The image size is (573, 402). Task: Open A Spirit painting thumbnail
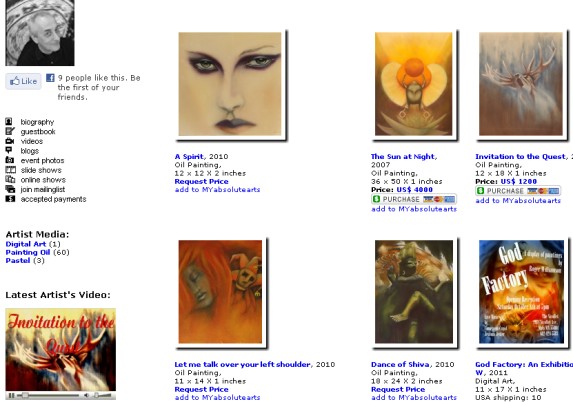pos(230,84)
